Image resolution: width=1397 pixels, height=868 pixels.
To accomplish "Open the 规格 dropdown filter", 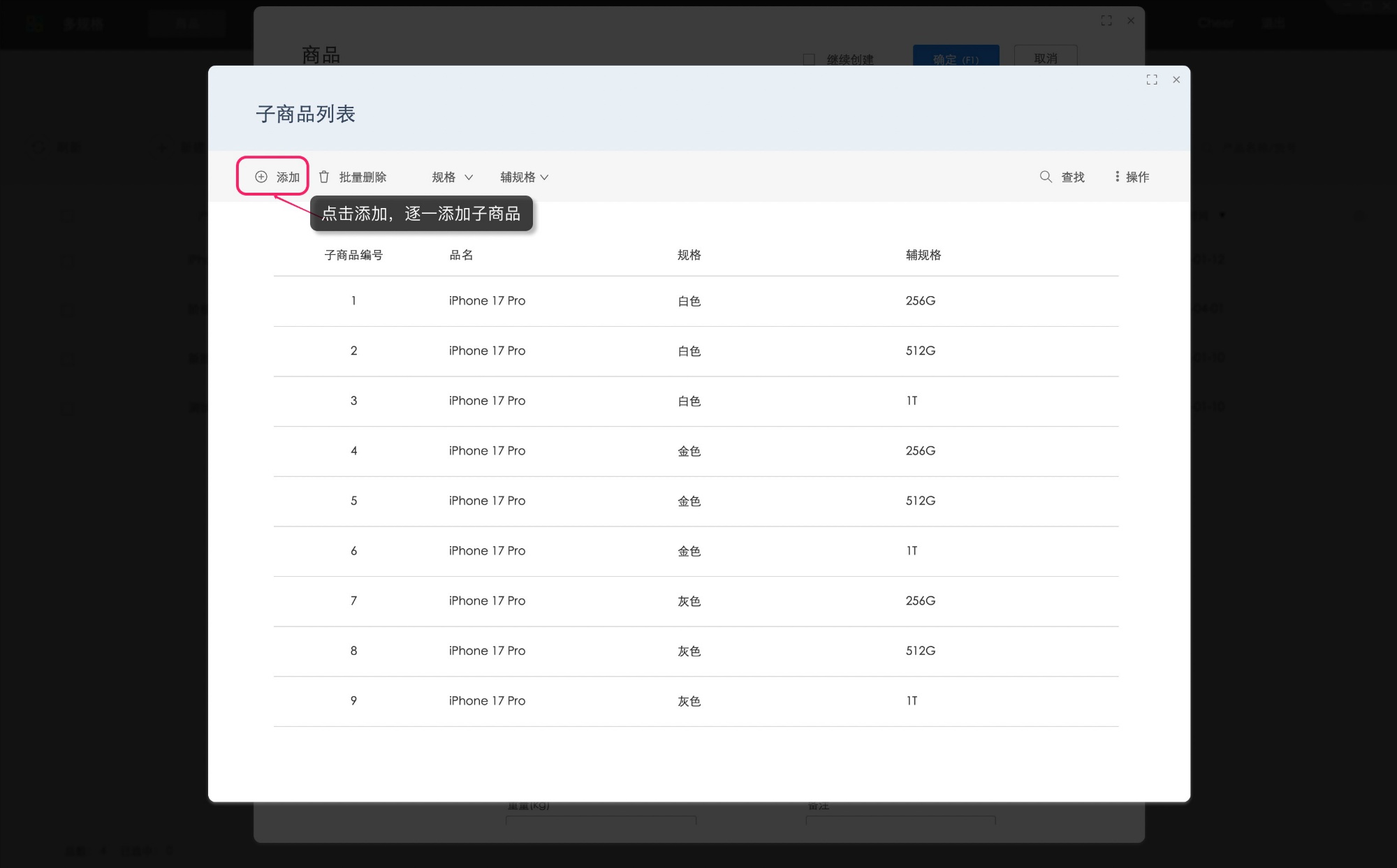I will [452, 177].
